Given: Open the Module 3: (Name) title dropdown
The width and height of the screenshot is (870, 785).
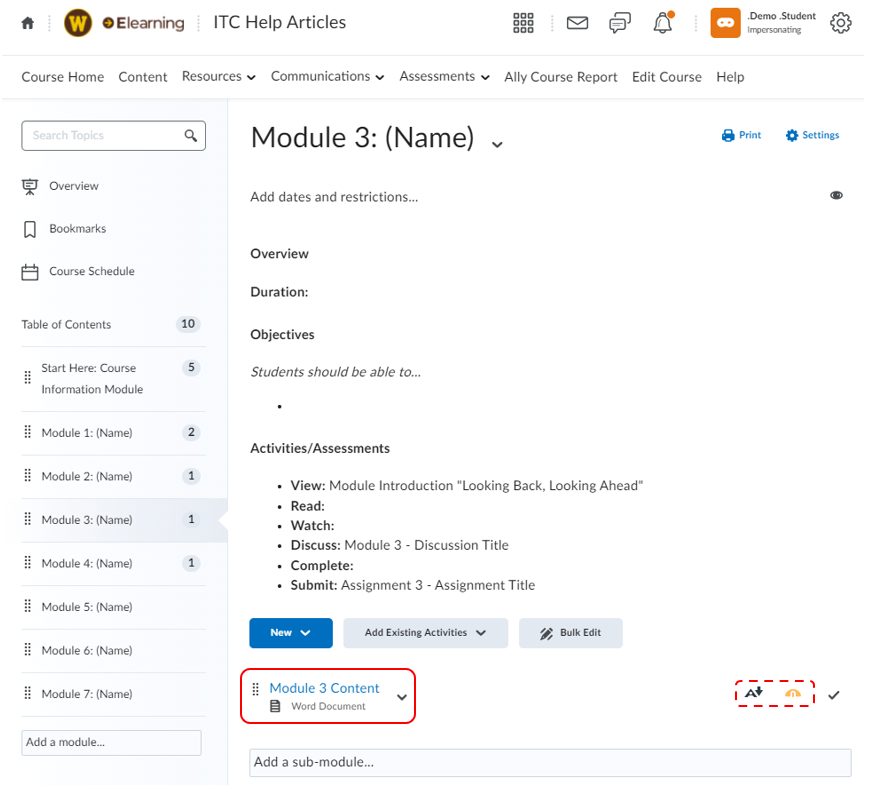Looking at the screenshot, I should pos(497,144).
